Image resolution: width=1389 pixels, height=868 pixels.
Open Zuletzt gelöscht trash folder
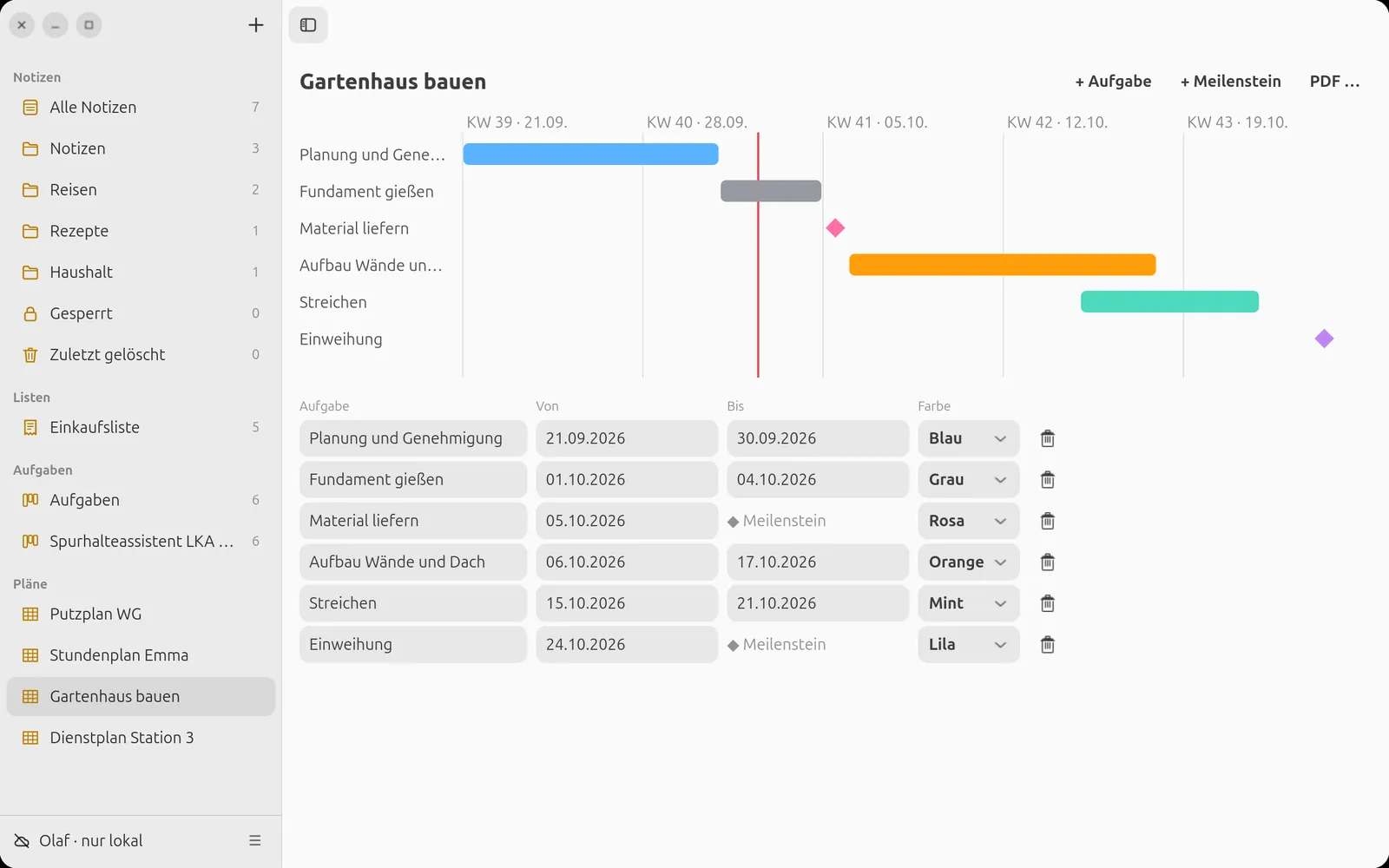(x=141, y=354)
